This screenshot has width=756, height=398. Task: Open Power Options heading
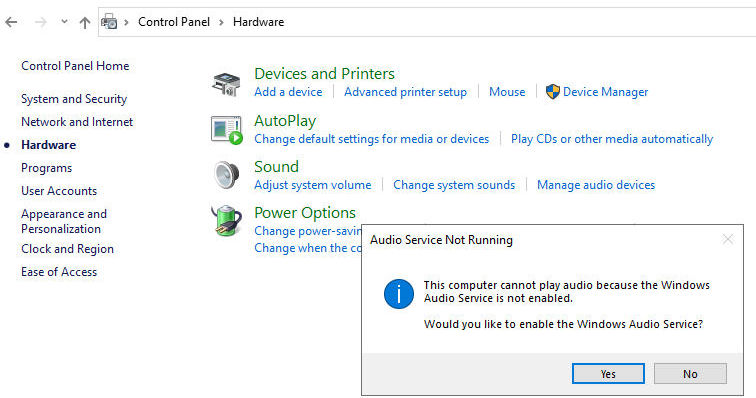pyautogui.click(x=305, y=212)
